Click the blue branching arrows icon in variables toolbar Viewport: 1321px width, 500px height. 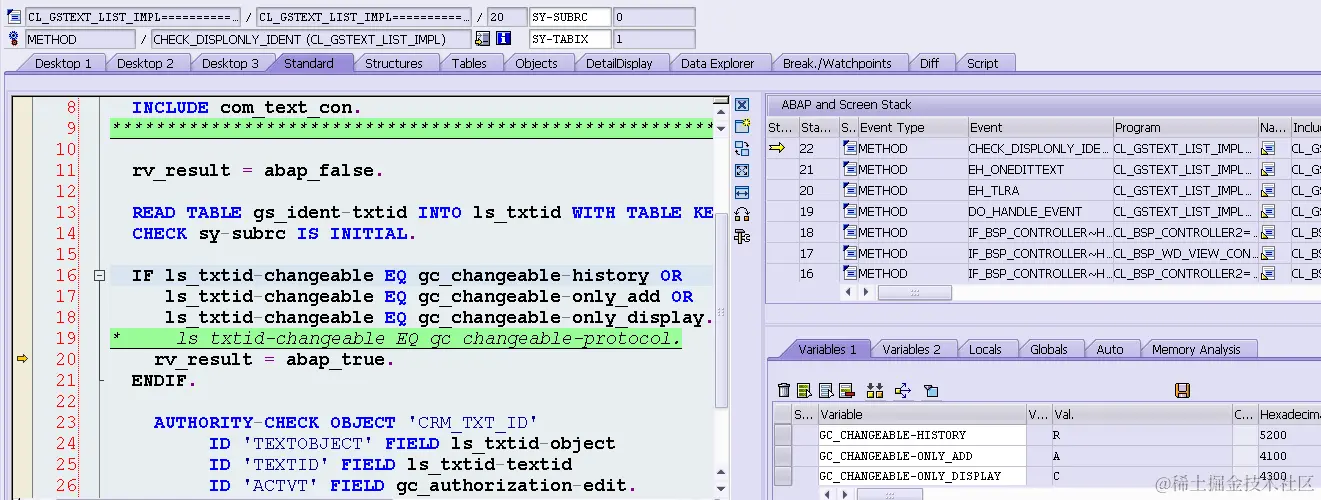[x=903, y=390]
